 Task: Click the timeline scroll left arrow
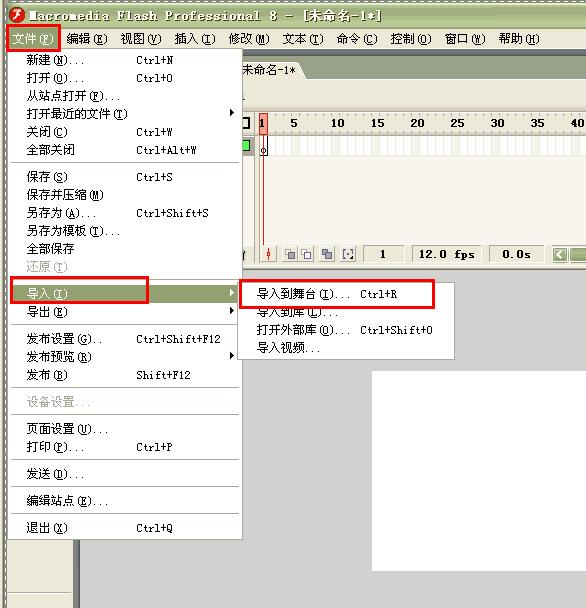[560, 255]
